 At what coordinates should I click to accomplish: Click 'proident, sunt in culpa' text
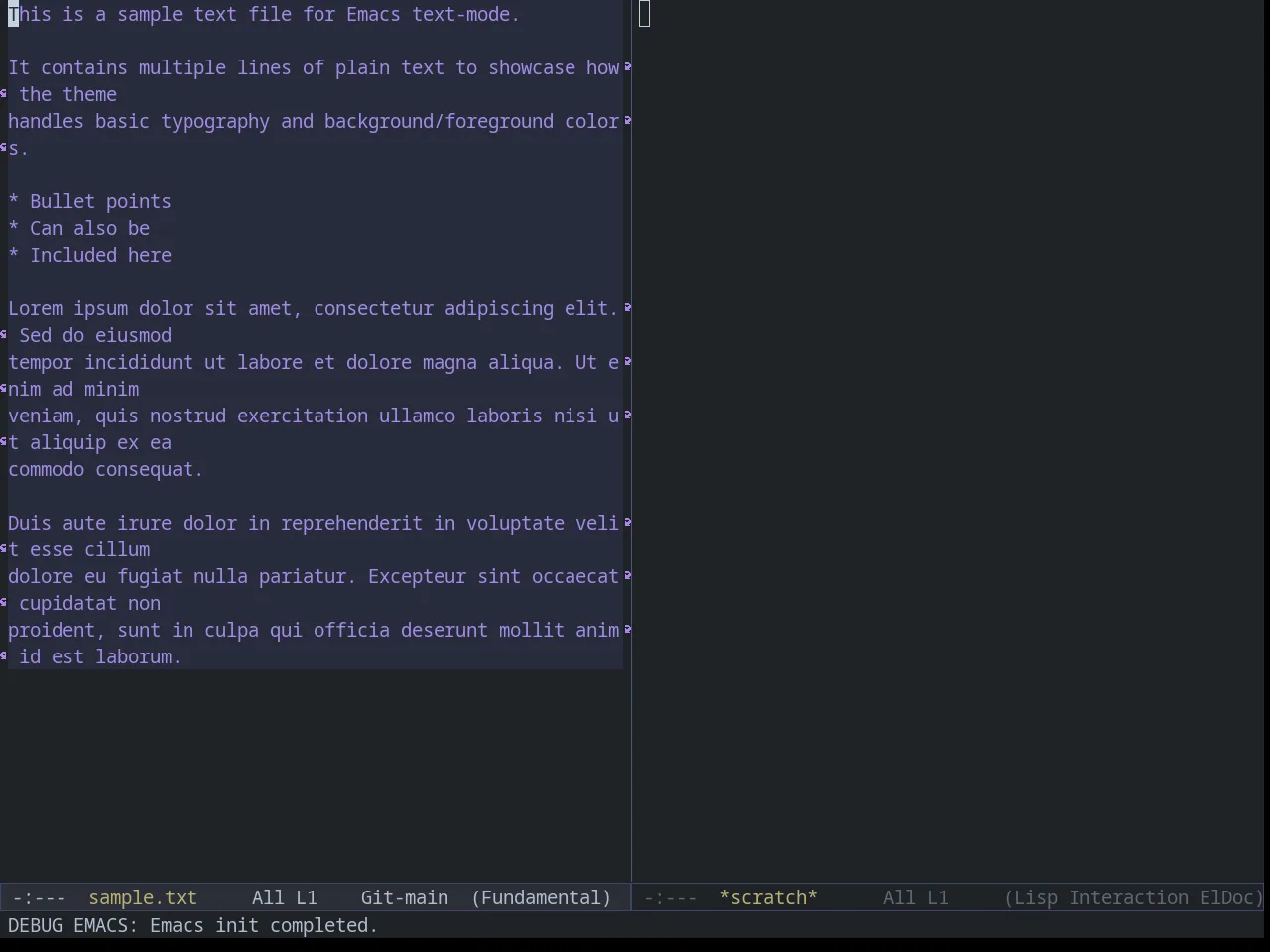pyautogui.click(x=133, y=630)
